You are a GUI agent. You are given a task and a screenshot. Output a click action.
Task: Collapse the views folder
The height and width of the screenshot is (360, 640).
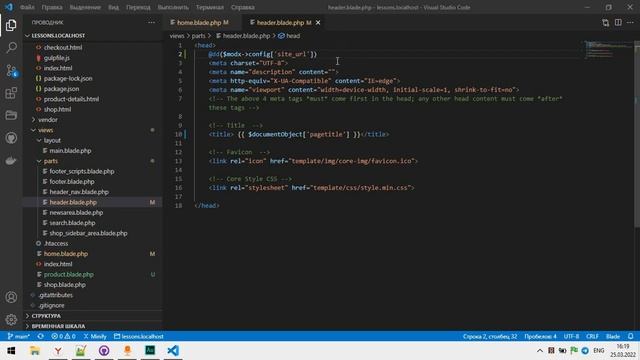tap(45, 130)
